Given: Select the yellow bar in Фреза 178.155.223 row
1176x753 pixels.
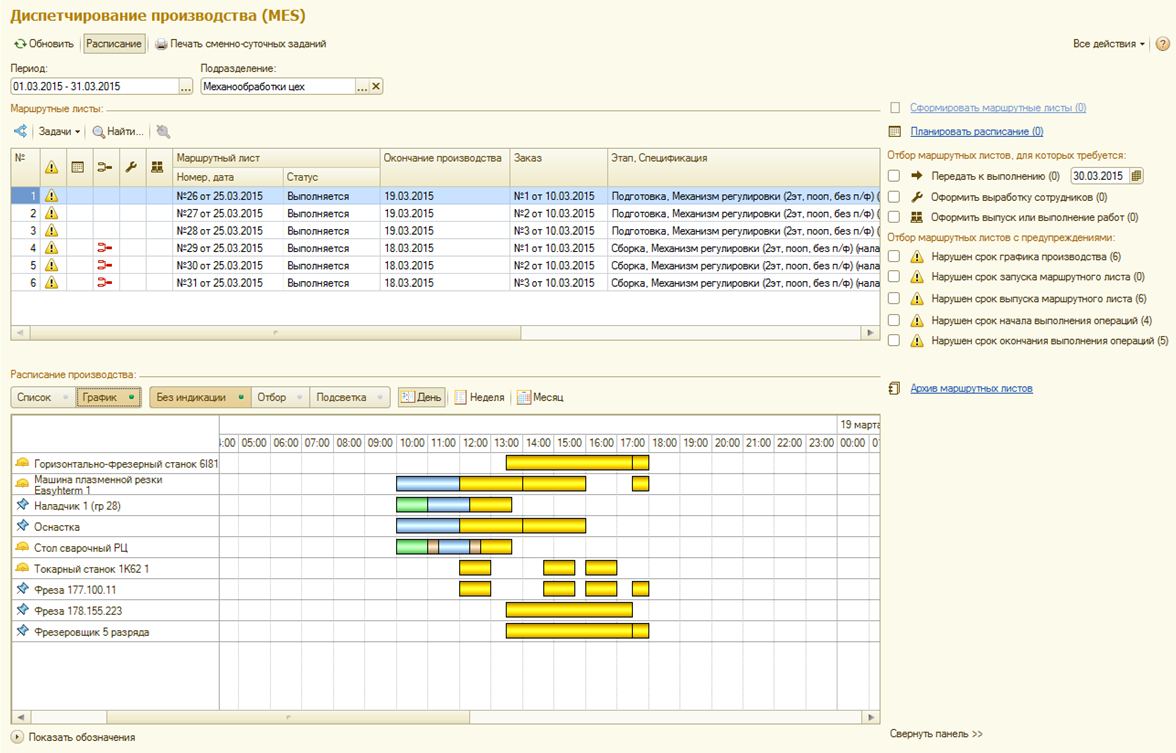Looking at the screenshot, I should click(568, 610).
